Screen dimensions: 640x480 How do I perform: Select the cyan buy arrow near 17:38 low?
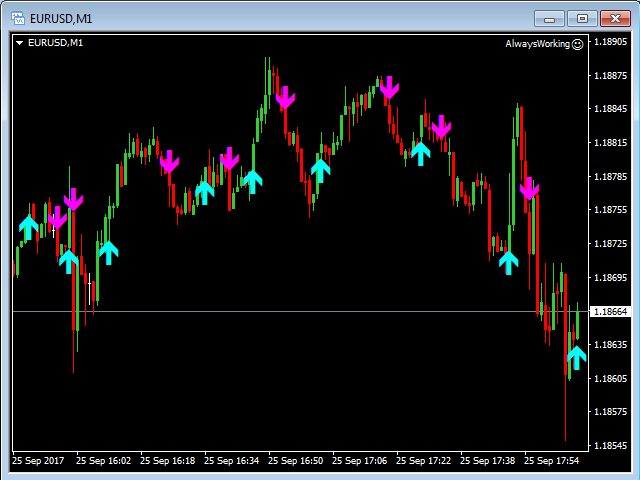click(x=509, y=263)
